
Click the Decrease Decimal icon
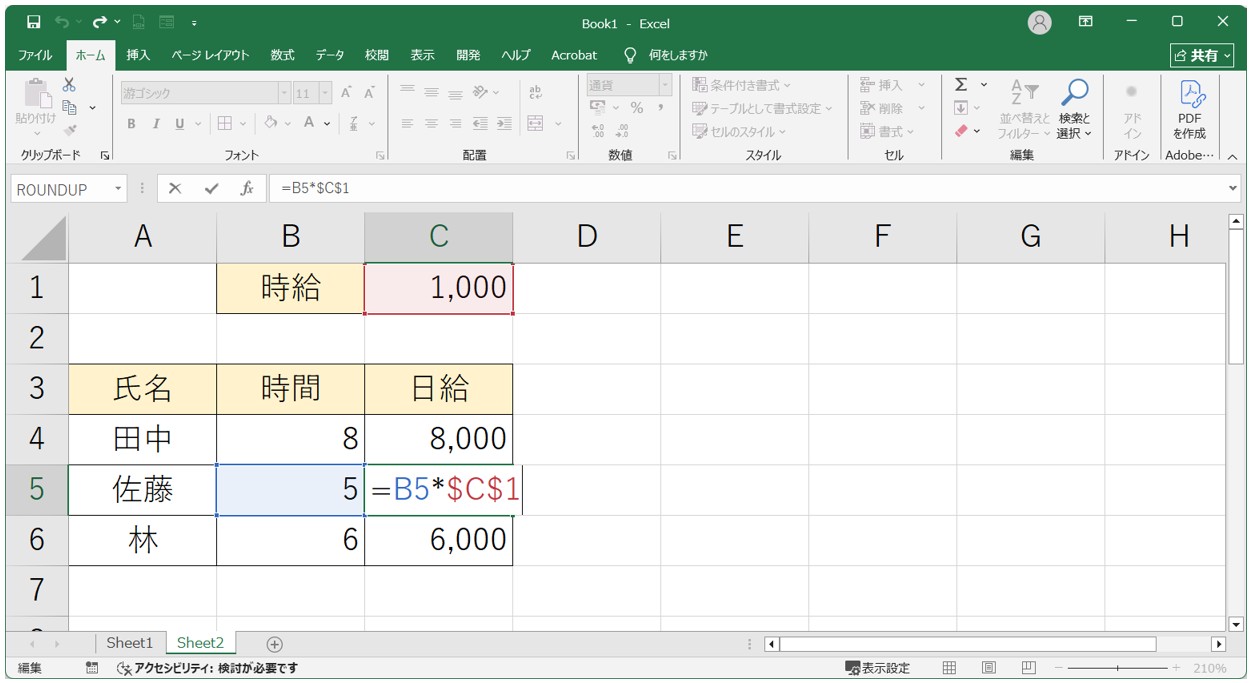(621, 131)
